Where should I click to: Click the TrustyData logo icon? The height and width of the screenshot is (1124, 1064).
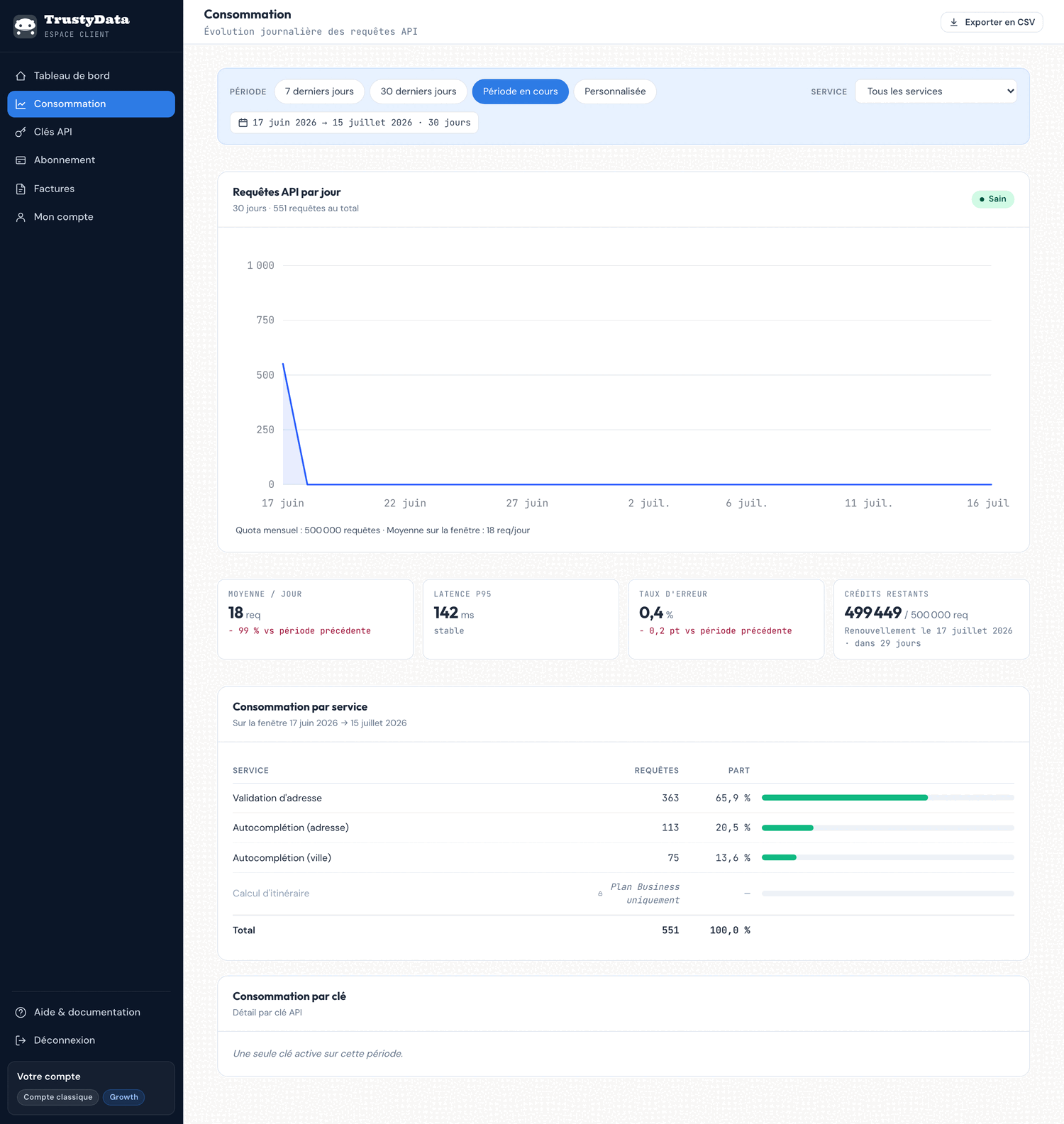25,26
